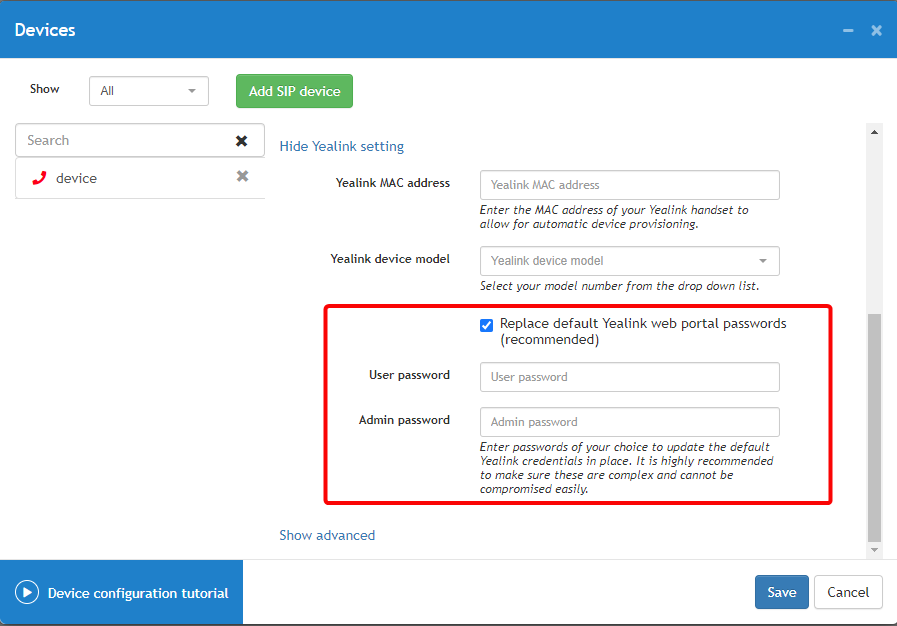The height and width of the screenshot is (626, 897).
Task: Minimize the Devices dialog
Action: tap(848, 30)
